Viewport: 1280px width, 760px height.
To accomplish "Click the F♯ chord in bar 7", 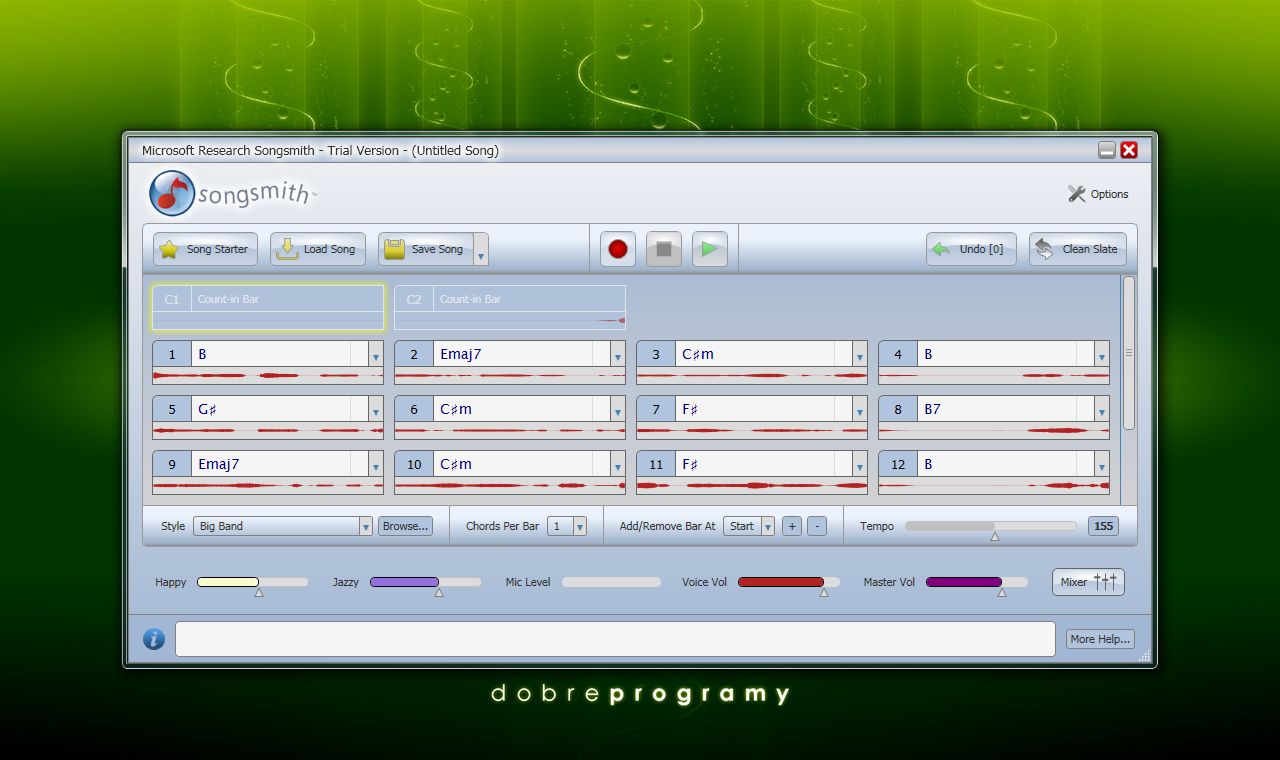I will 690,409.
